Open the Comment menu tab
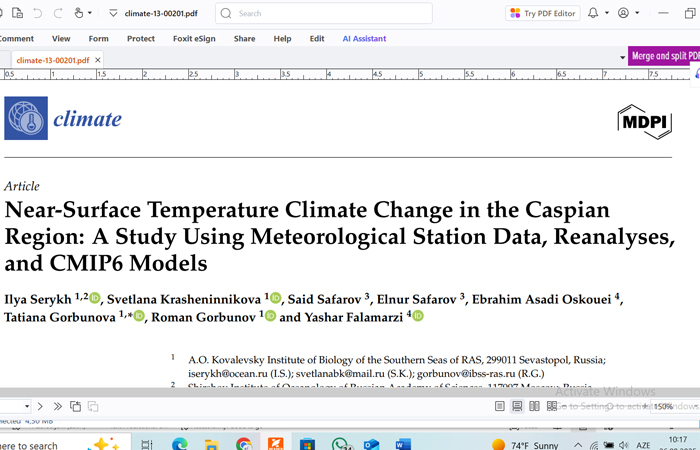The width and height of the screenshot is (700, 450). [x=17, y=39]
